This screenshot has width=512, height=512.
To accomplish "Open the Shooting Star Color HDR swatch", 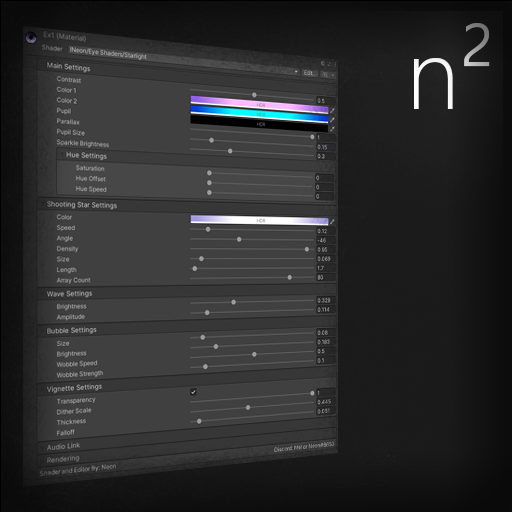I will point(259,220).
